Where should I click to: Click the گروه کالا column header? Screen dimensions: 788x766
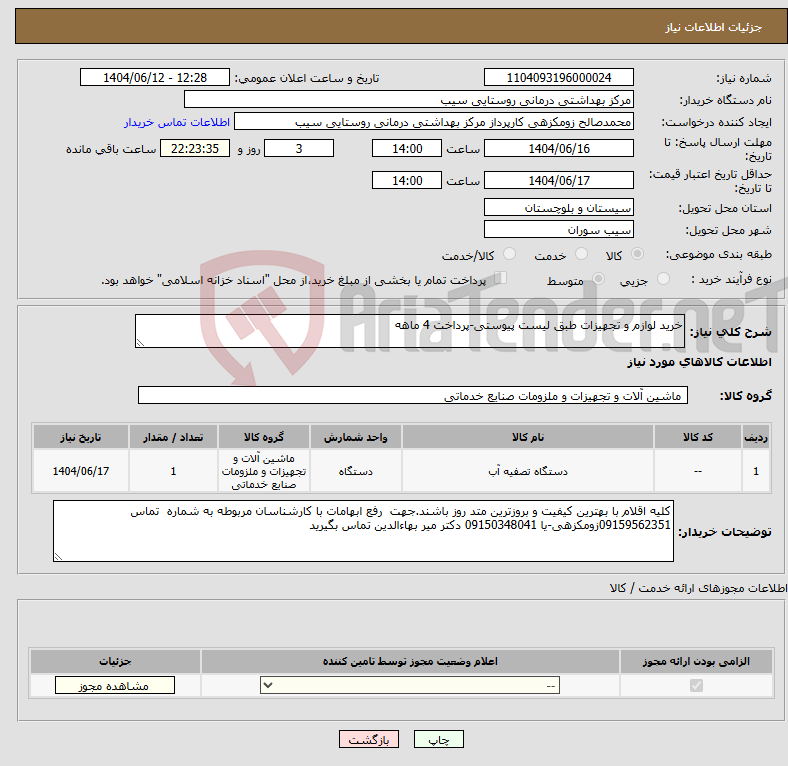[x=264, y=437]
